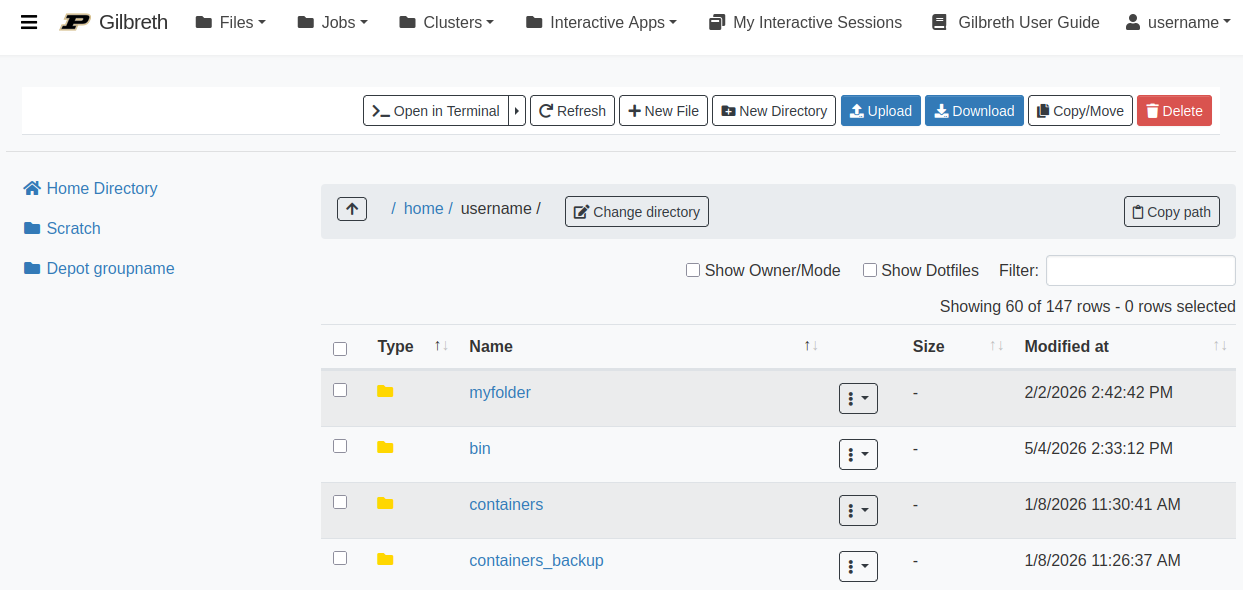Click the Change directory button

click(x=637, y=212)
